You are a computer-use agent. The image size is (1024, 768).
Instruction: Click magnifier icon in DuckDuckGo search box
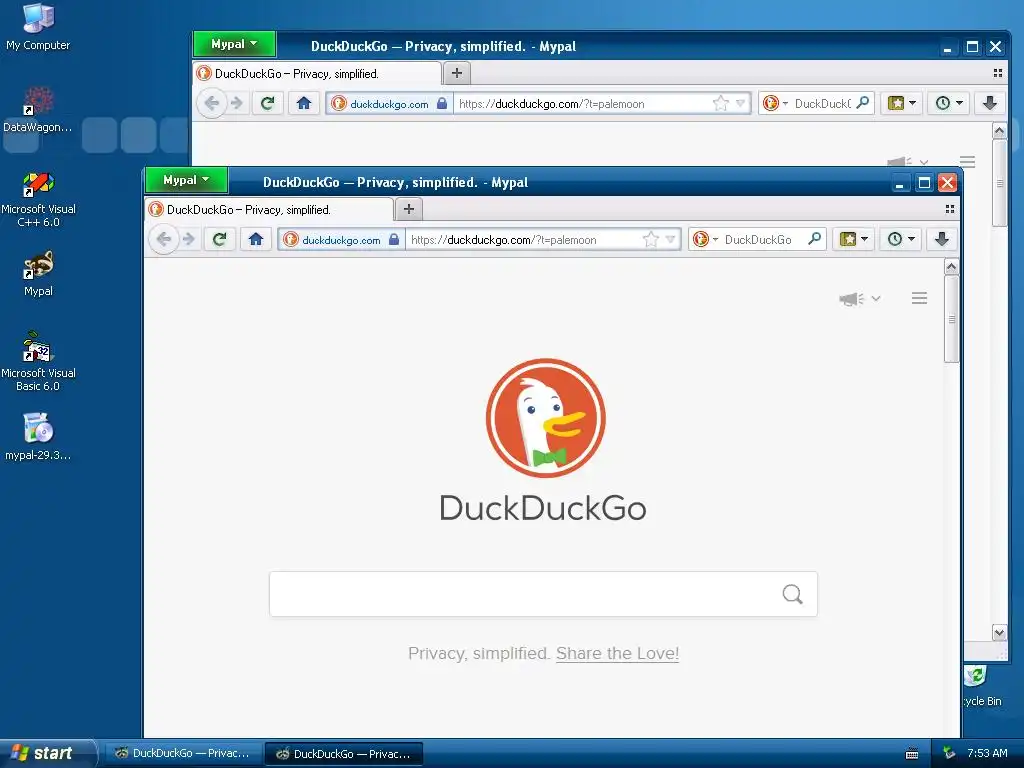coord(792,594)
